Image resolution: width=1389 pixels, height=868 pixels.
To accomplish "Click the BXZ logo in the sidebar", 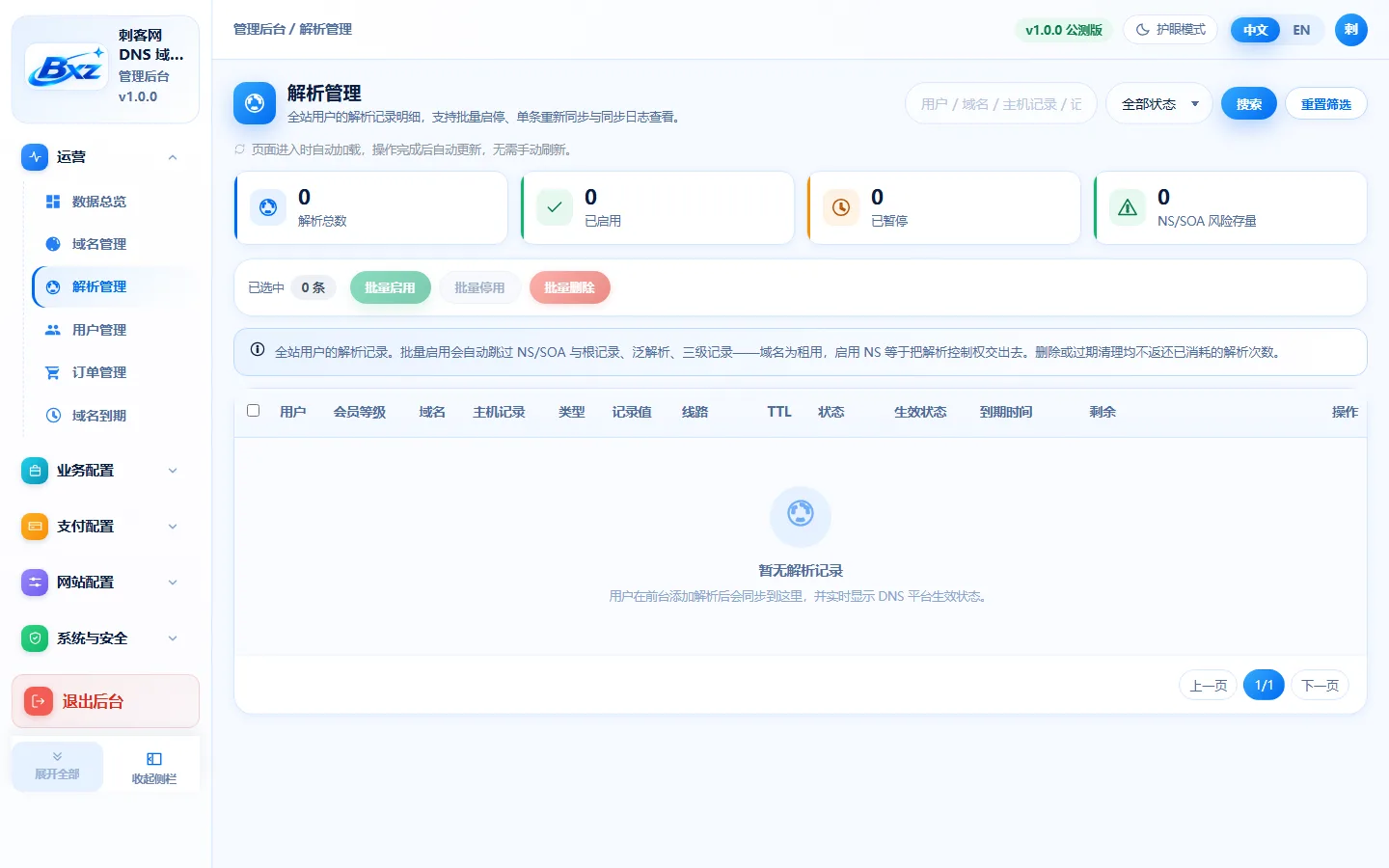I will 67,67.
